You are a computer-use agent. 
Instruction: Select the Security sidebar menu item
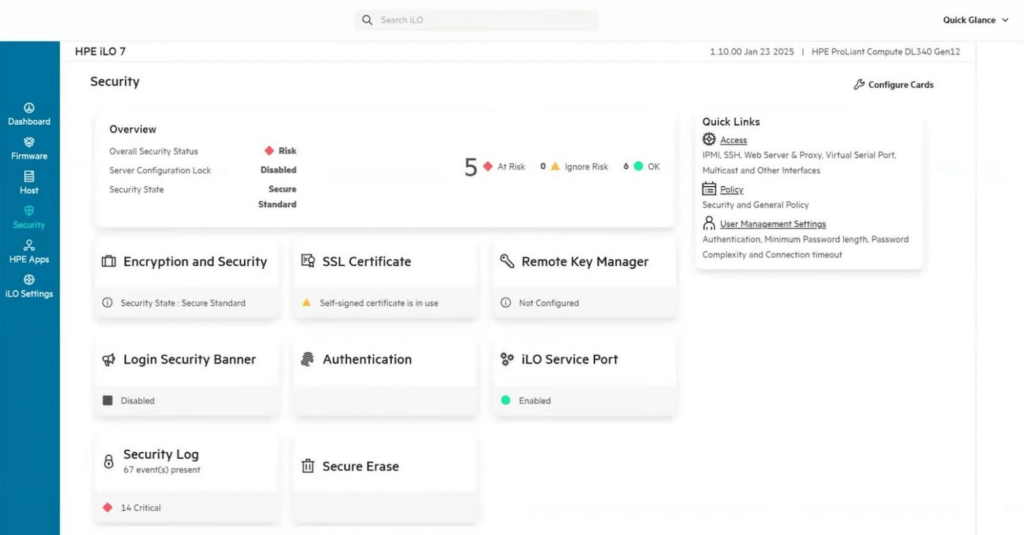click(x=29, y=217)
